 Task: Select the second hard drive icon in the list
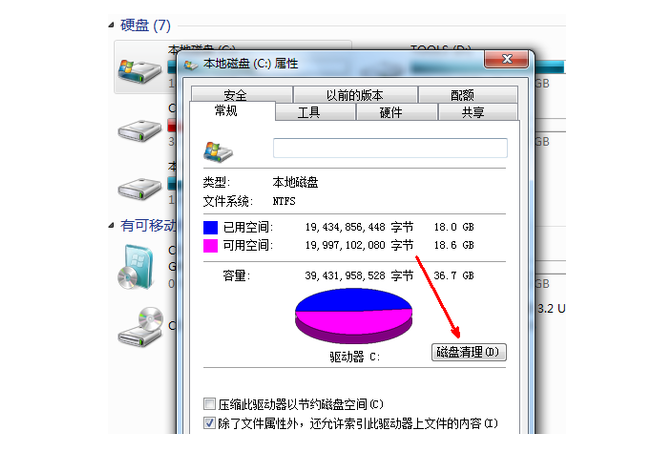140,131
